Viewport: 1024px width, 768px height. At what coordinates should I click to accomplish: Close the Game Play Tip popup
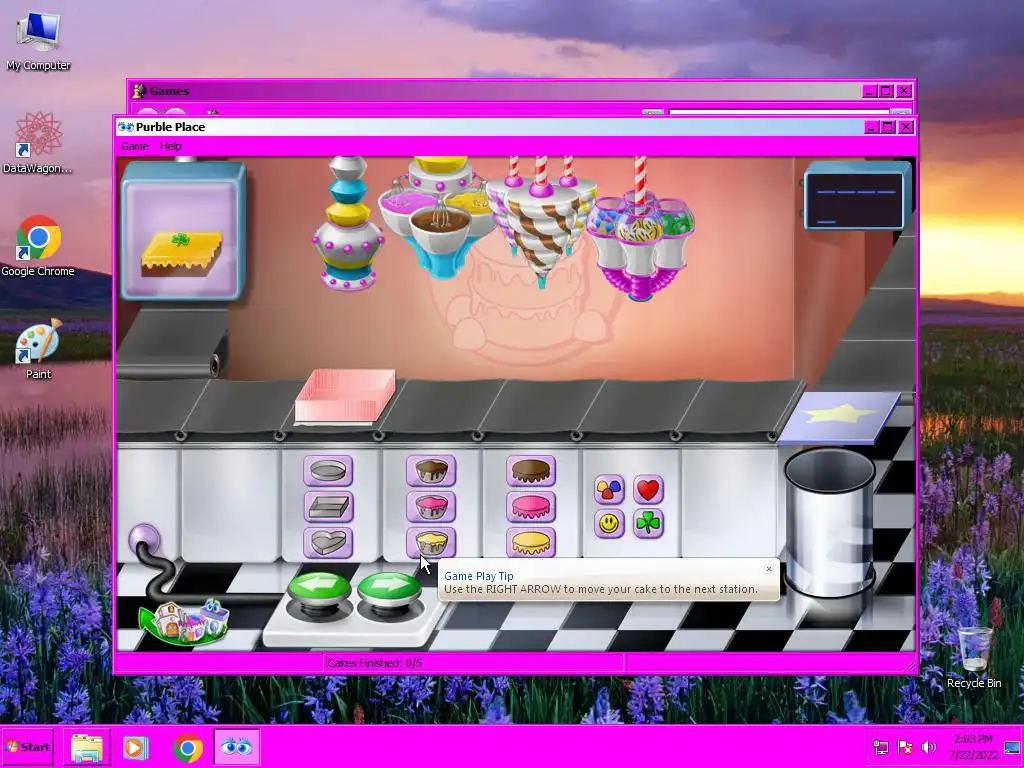pyautogui.click(x=769, y=569)
